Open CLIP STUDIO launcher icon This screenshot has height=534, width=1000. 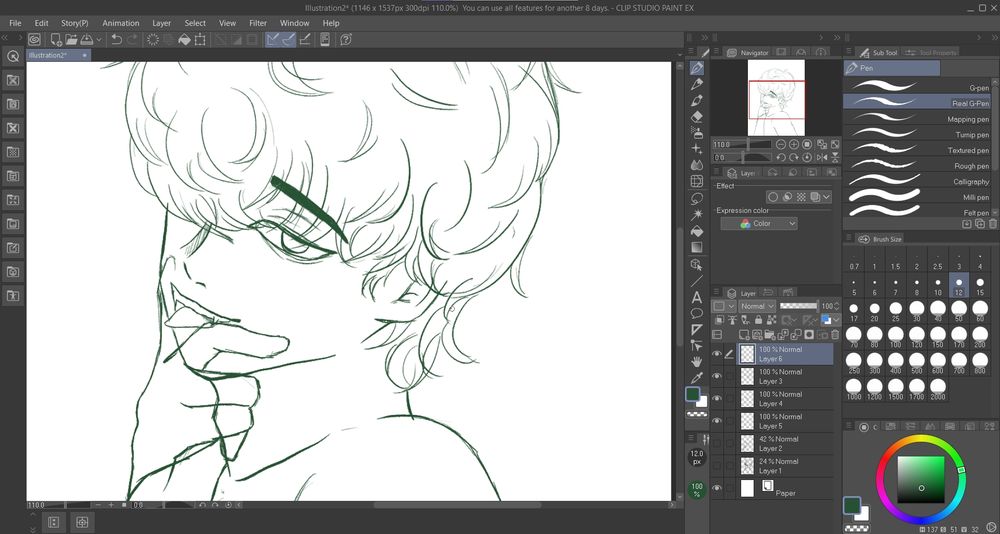tap(34, 40)
